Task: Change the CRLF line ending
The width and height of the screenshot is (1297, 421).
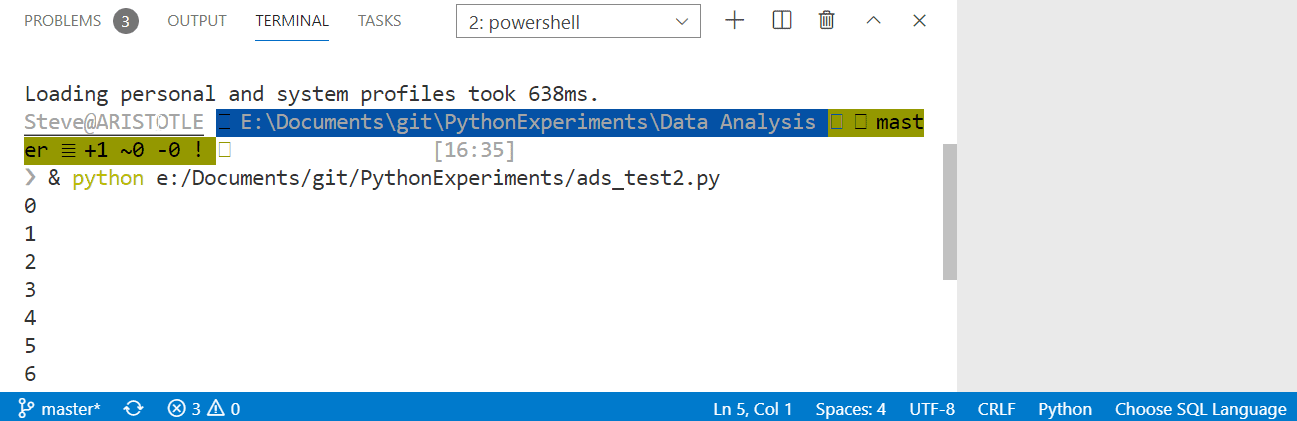Action: point(996,408)
